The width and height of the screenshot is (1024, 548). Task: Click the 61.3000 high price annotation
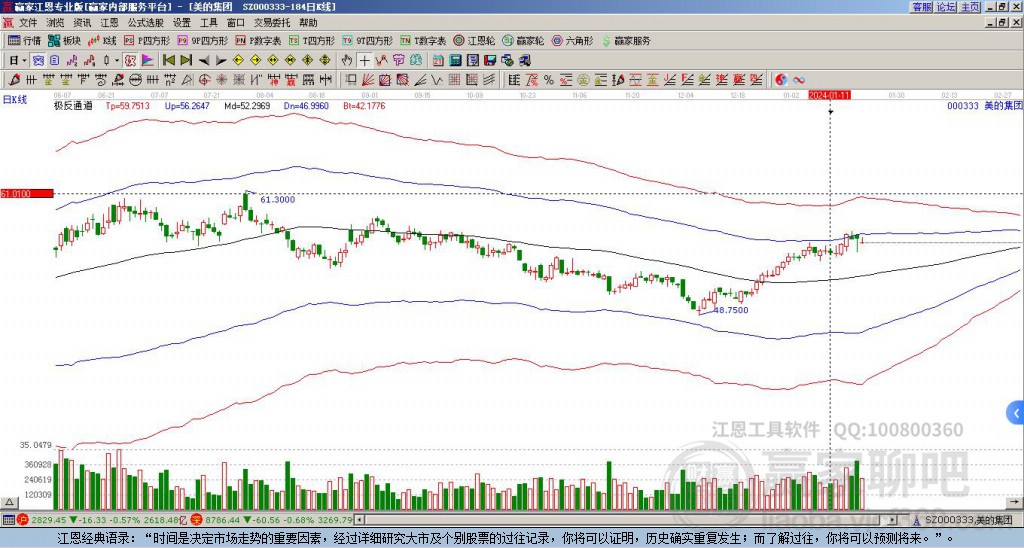click(x=278, y=200)
